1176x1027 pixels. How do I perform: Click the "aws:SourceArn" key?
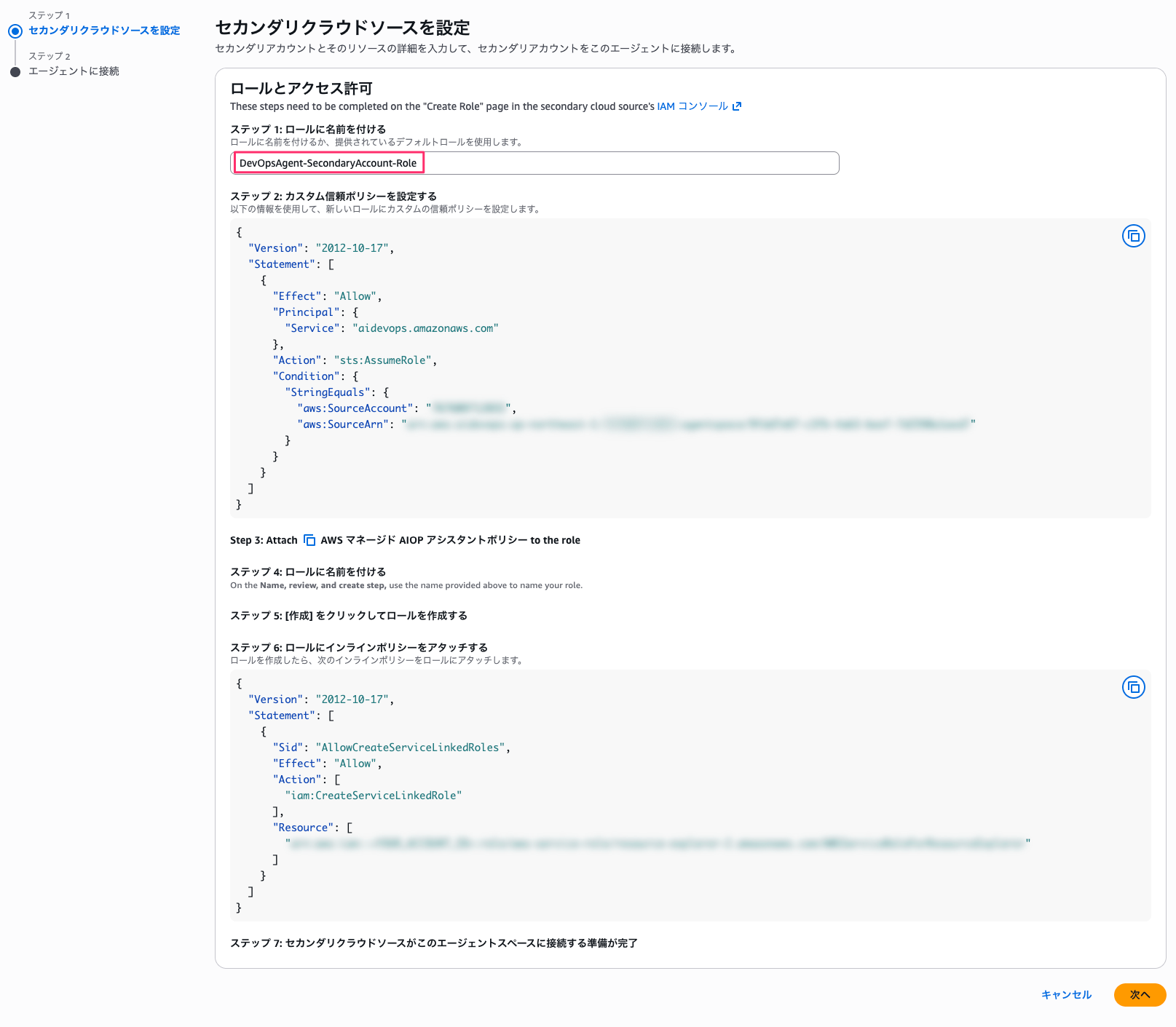343,424
